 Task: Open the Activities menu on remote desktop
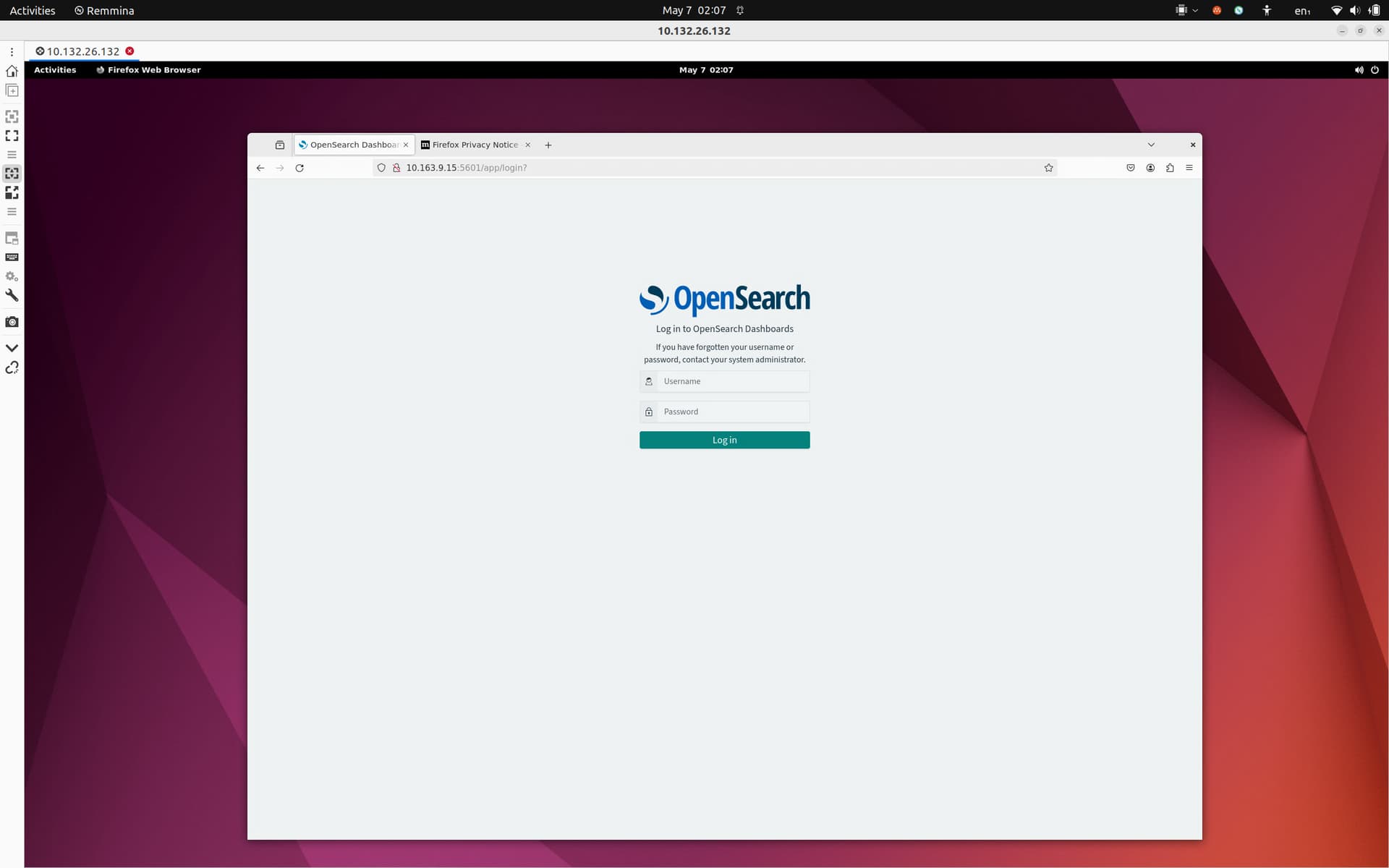(x=54, y=69)
